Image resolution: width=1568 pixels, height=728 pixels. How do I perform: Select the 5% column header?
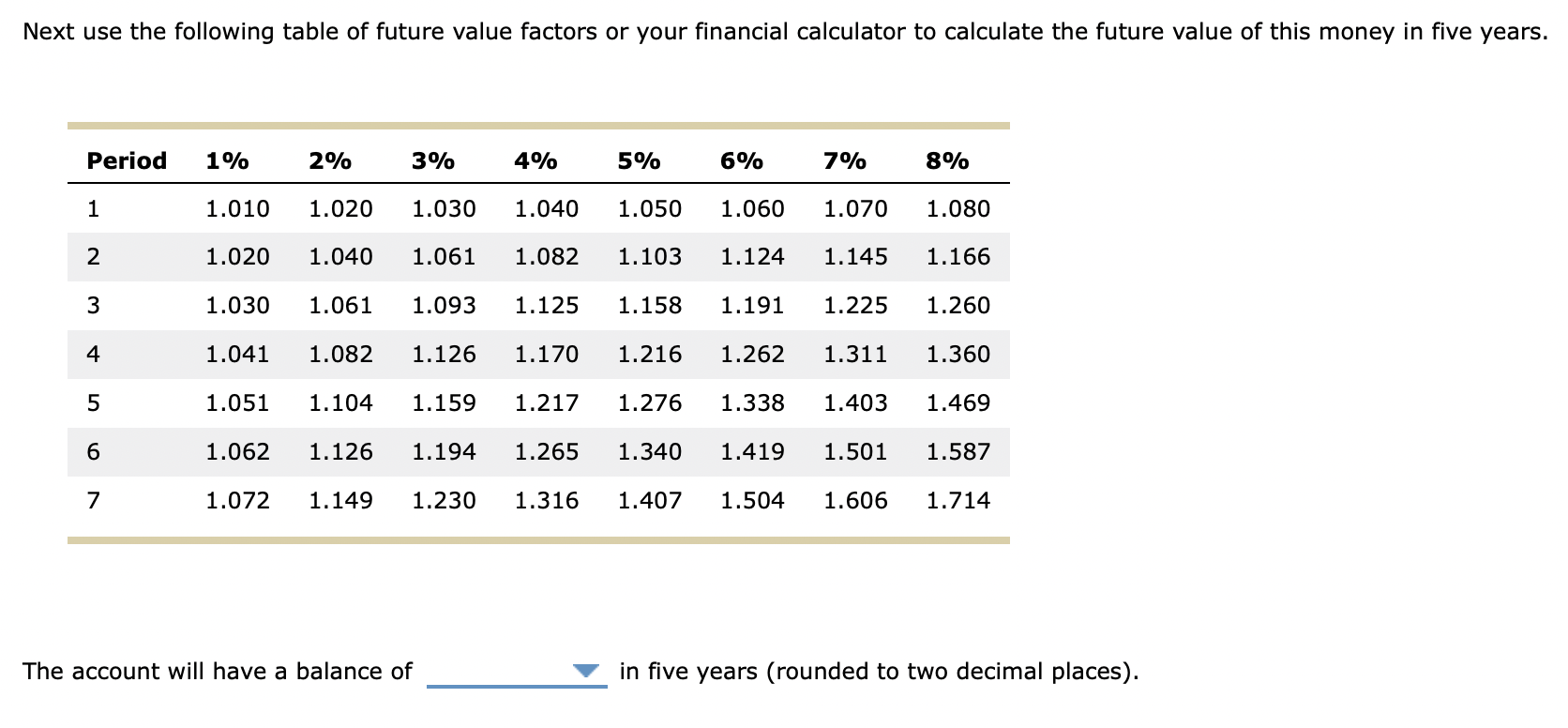point(639,160)
